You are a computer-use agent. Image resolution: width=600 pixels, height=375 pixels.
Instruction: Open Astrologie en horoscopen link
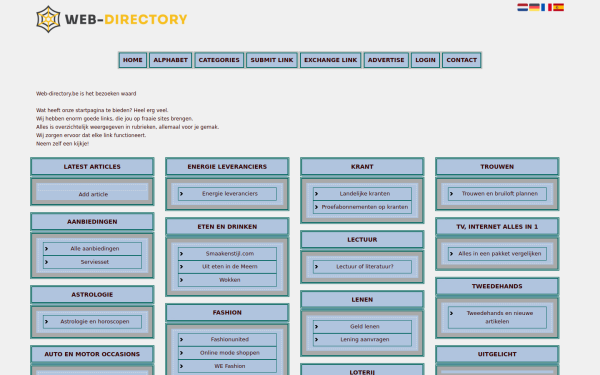pos(95,322)
